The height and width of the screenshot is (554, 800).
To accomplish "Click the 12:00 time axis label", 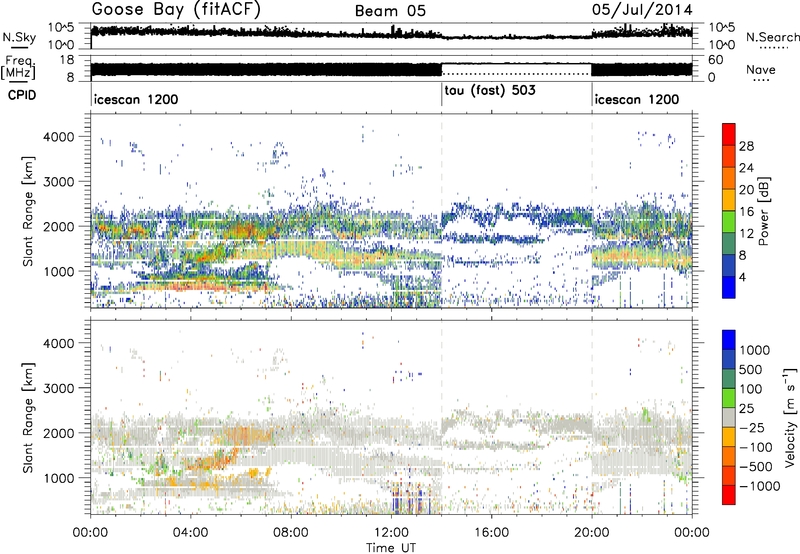I will click(391, 533).
